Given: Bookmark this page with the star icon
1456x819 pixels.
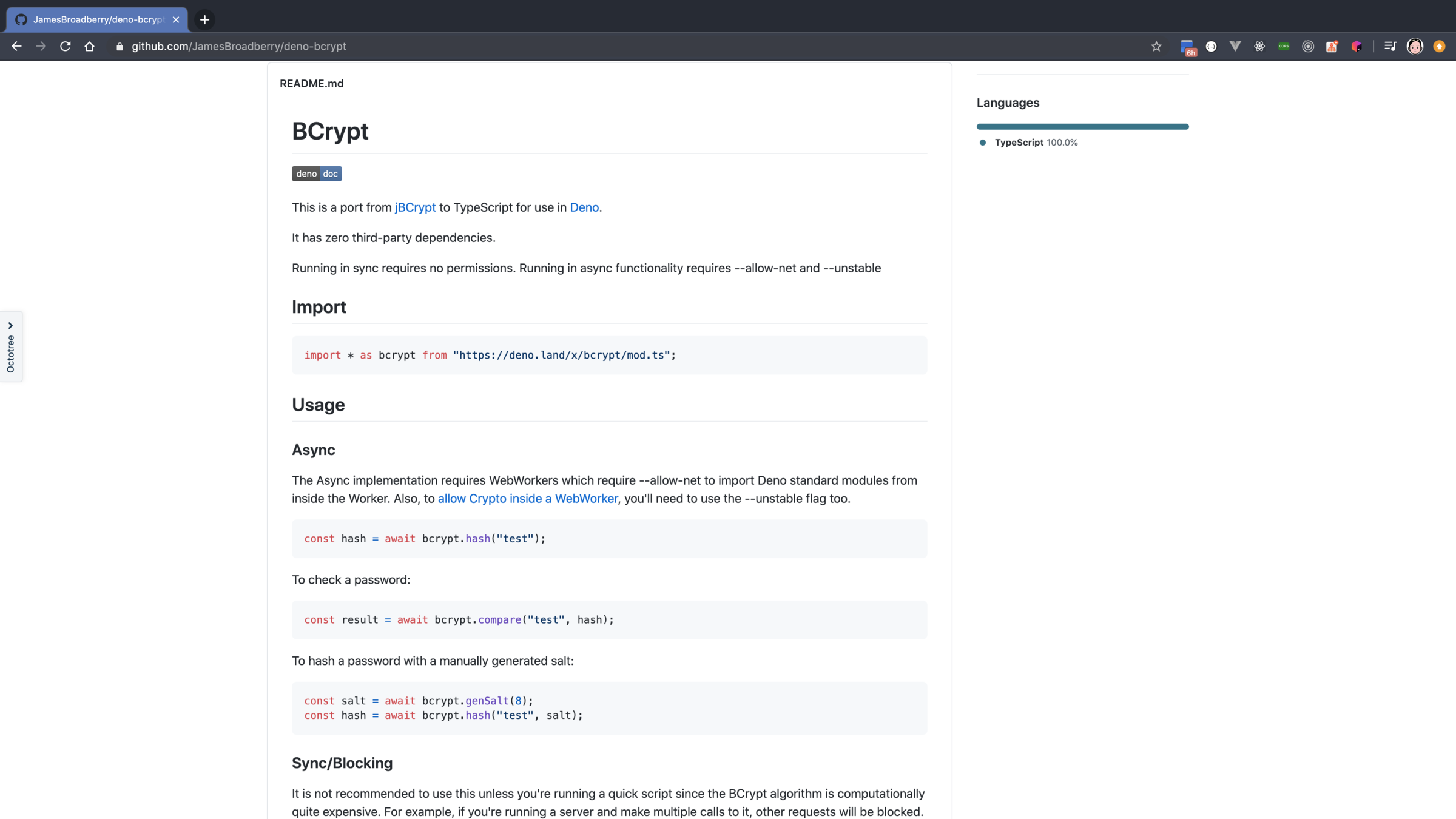Looking at the screenshot, I should click(1156, 46).
